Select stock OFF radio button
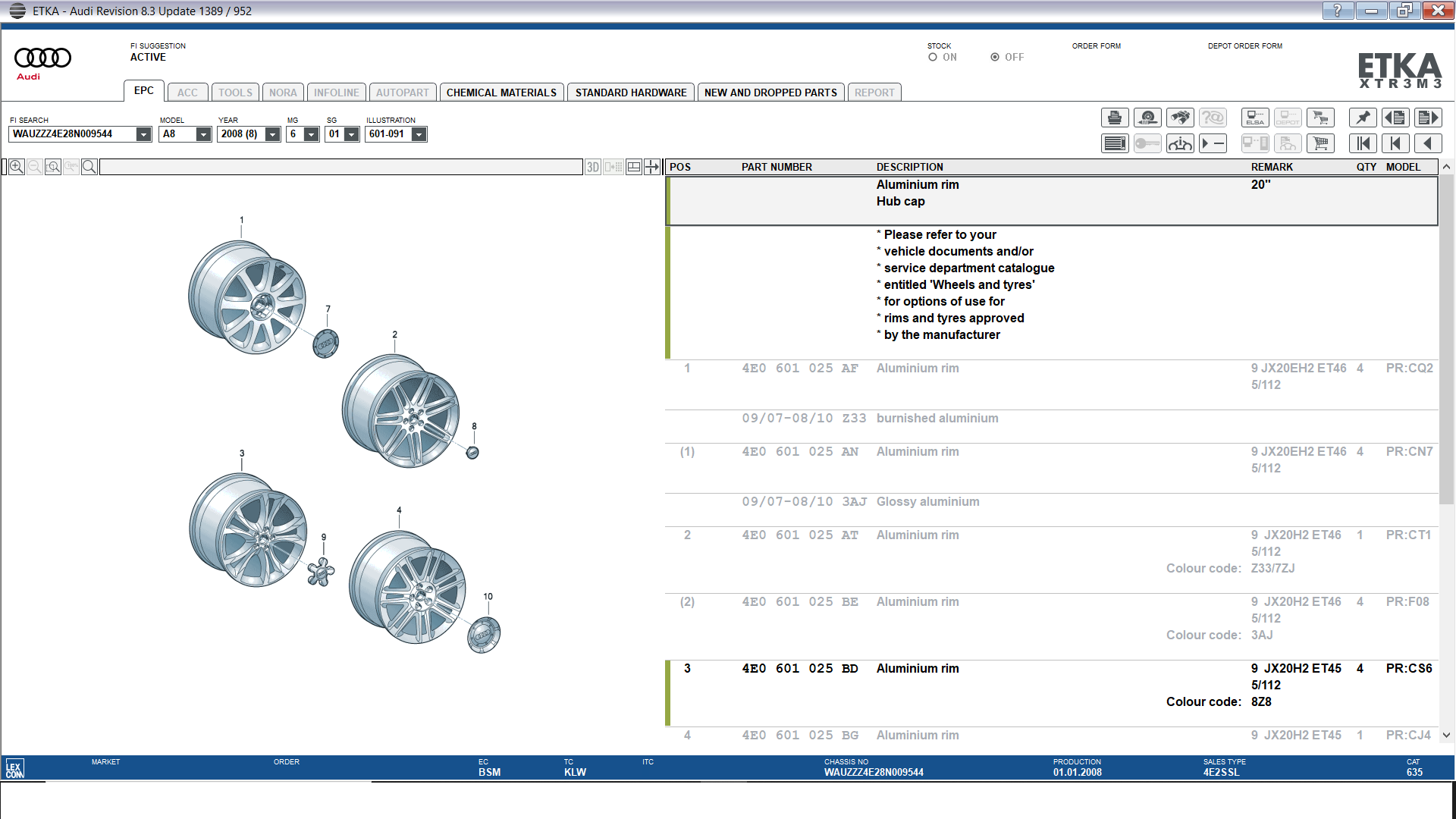 pyautogui.click(x=995, y=57)
